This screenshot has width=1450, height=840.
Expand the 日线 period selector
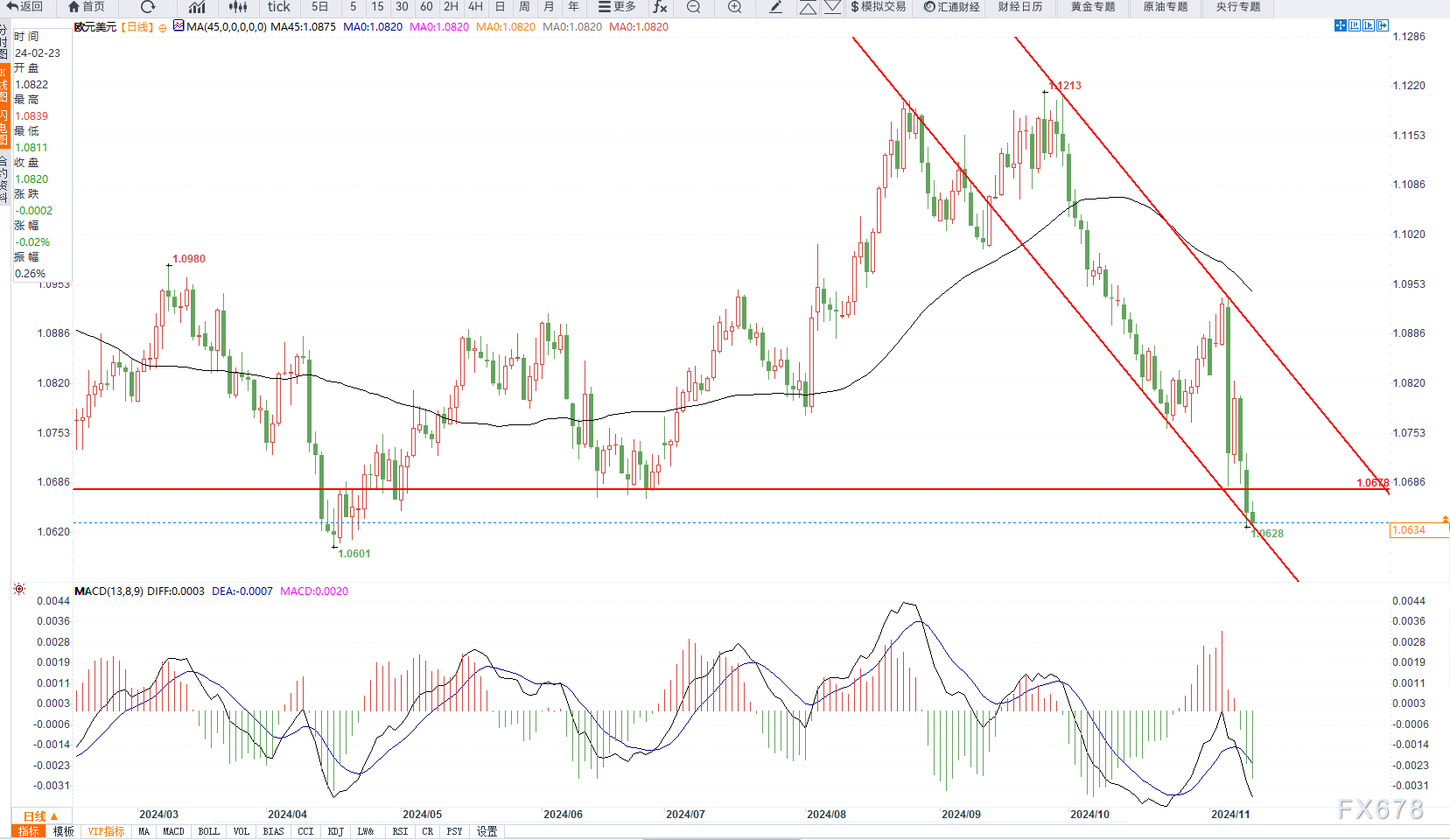coord(40,816)
